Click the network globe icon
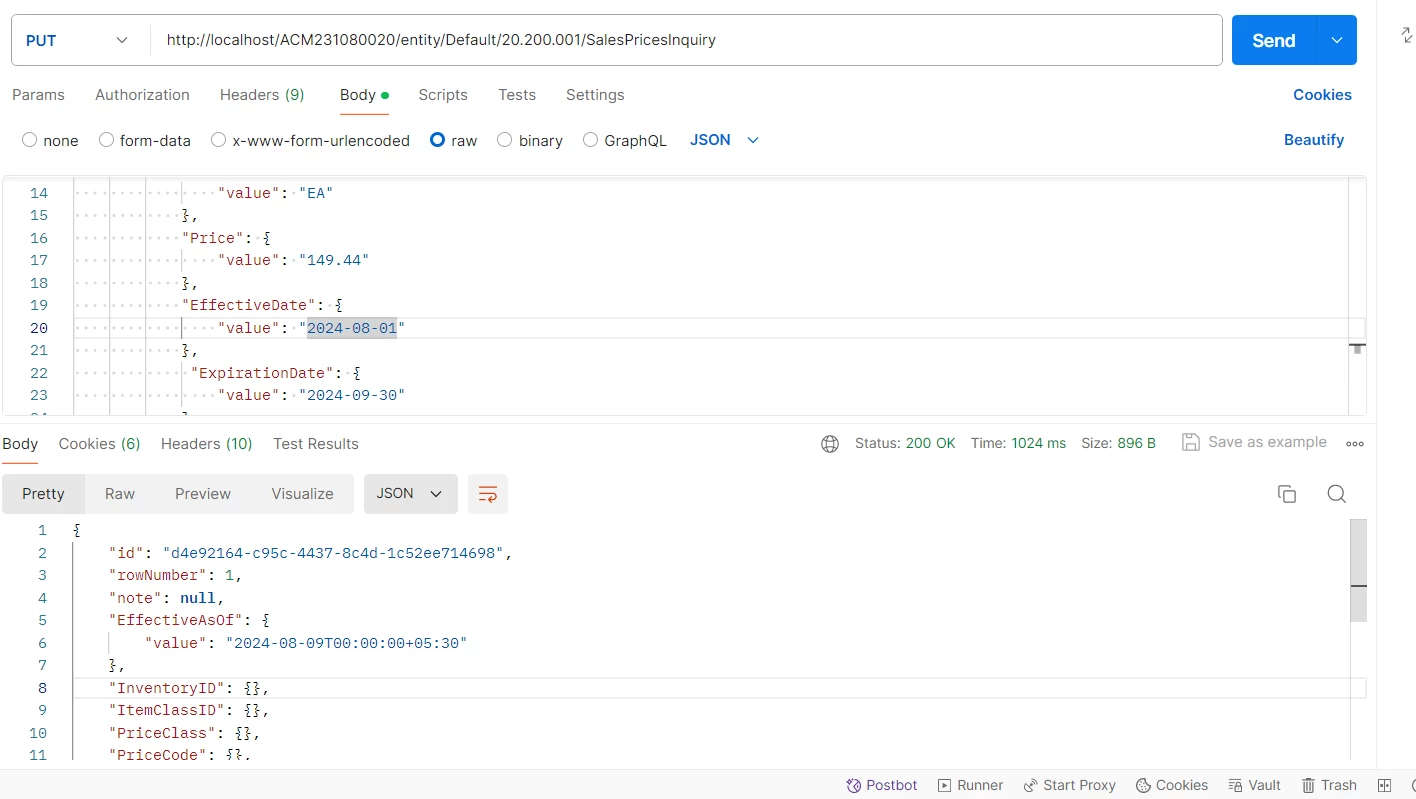 [x=830, y=444]
